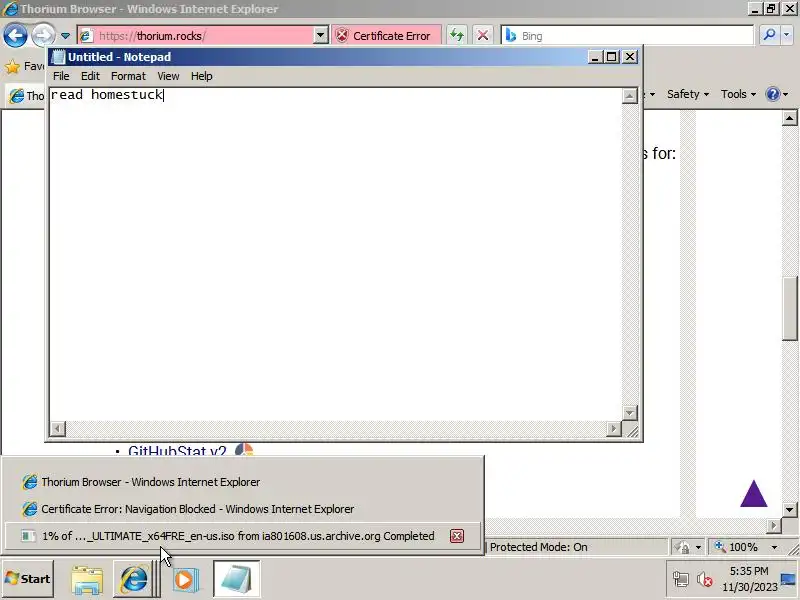Click the Show desktop tray icon
The height and width of the screenshot is (600, 800).
[789, 579]
